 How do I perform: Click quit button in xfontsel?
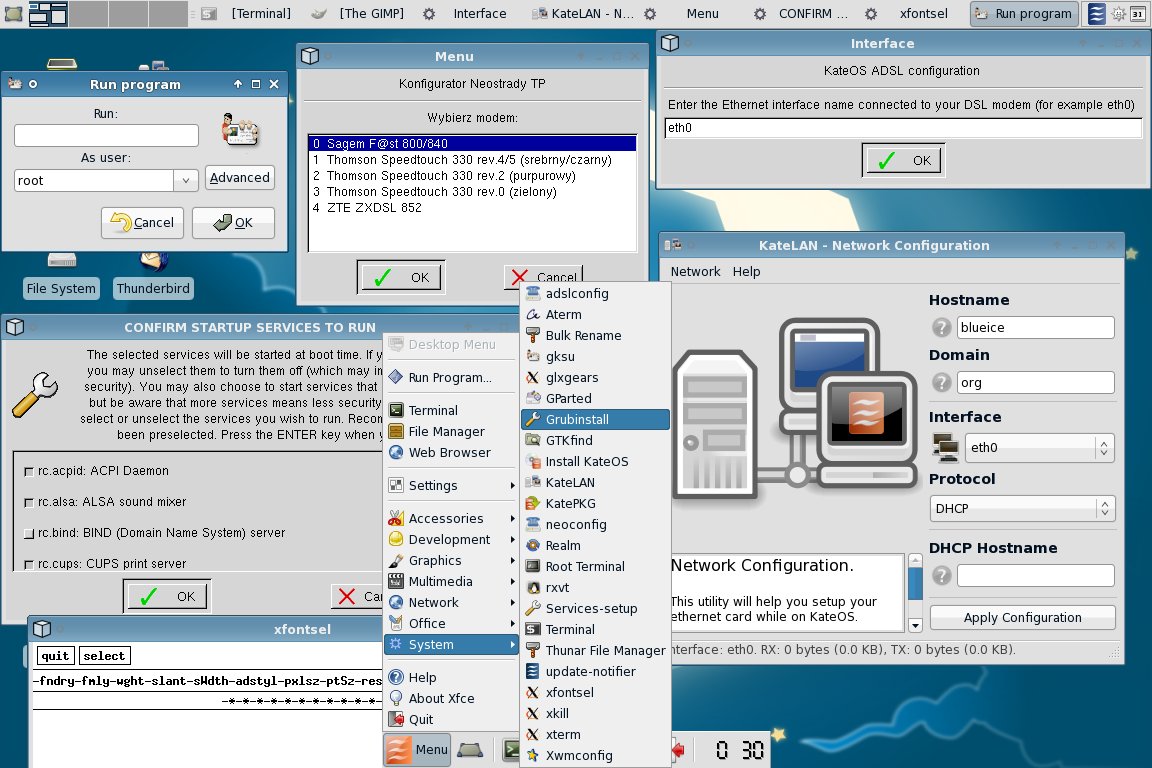tap(55, 656)
